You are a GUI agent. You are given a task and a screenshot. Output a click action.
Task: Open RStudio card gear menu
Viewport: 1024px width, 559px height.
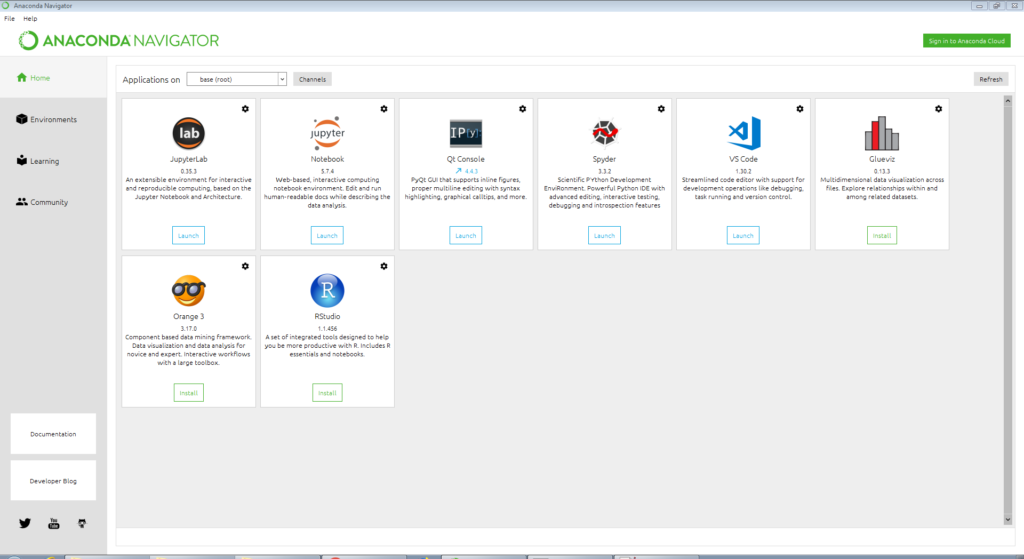click(x=384, y=266)
